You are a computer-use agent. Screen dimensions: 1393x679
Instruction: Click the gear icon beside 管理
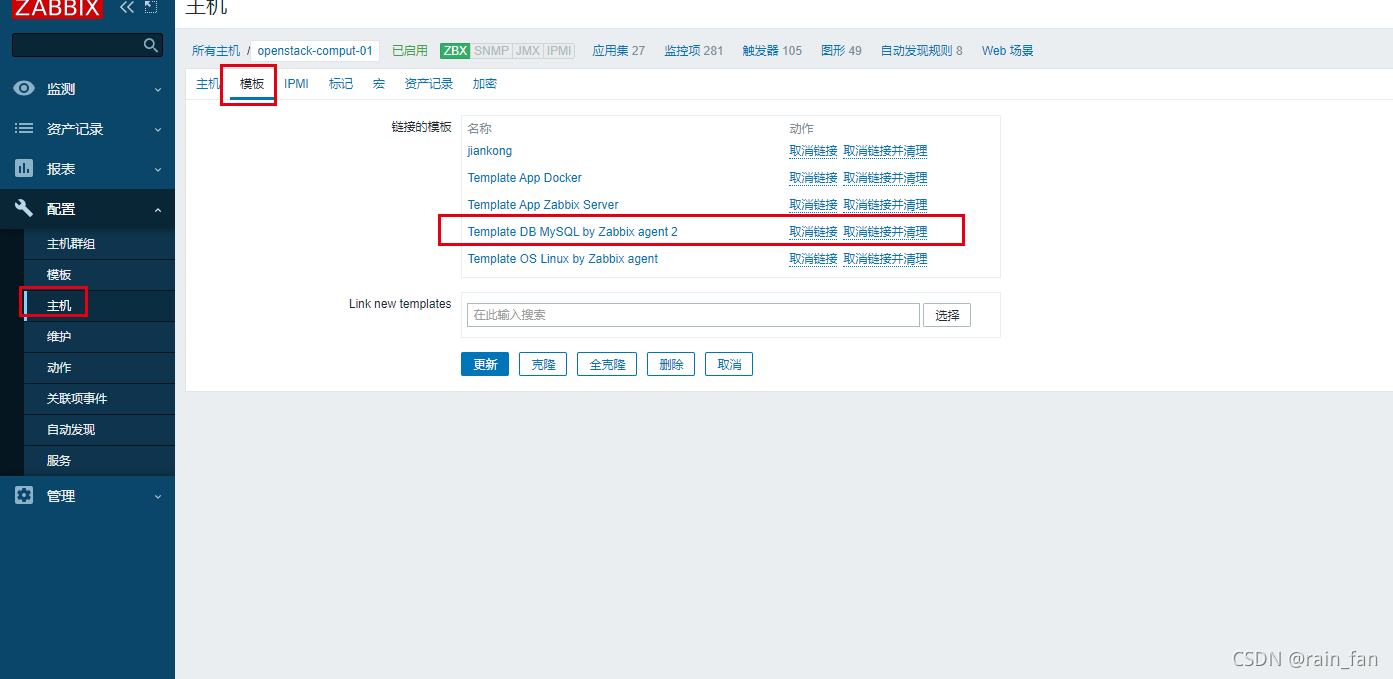[24, 496]
